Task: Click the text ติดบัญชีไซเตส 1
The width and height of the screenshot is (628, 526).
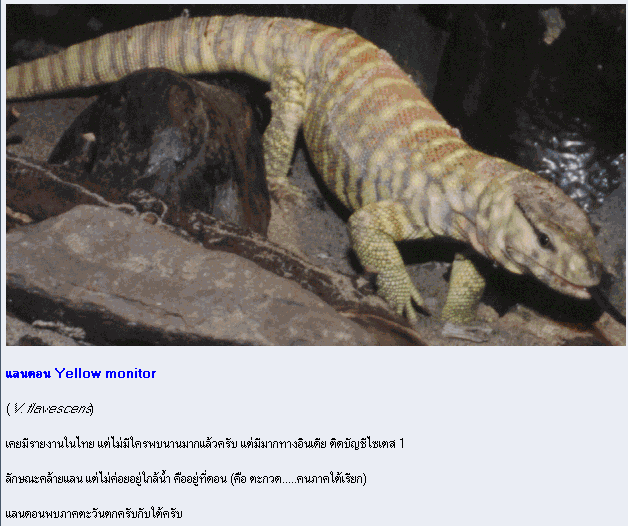Action: 367,444
